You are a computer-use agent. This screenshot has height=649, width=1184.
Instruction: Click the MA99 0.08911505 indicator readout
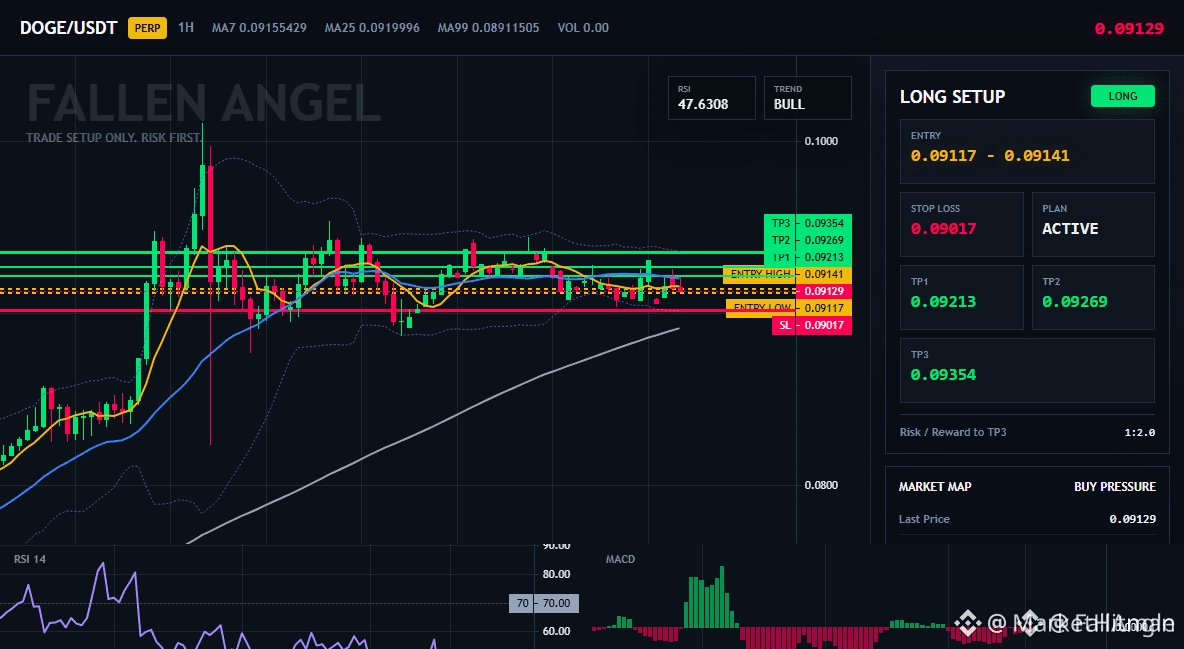[x=489, y=27]
